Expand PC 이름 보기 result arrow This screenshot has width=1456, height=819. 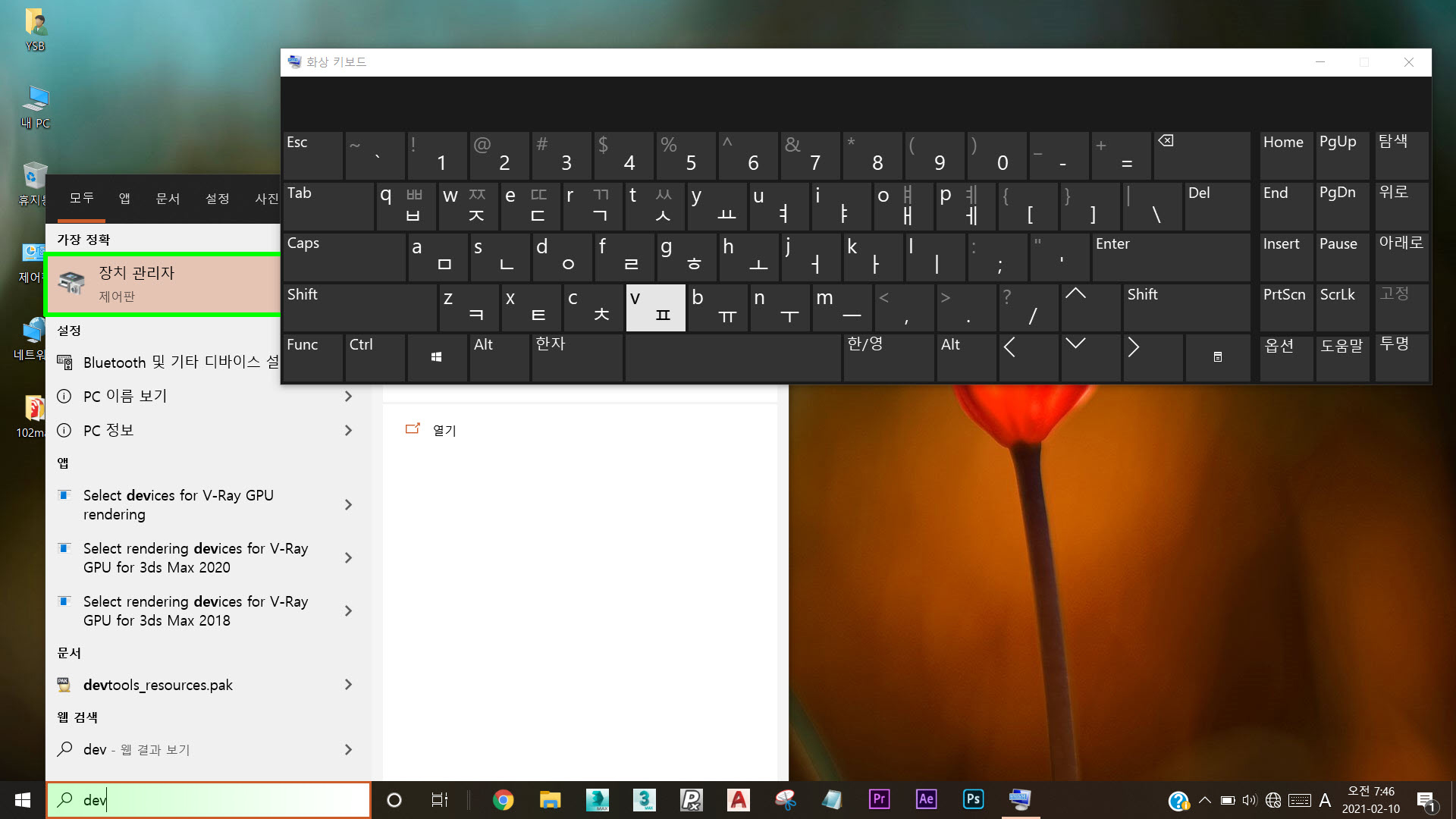[x=348, y=396]
